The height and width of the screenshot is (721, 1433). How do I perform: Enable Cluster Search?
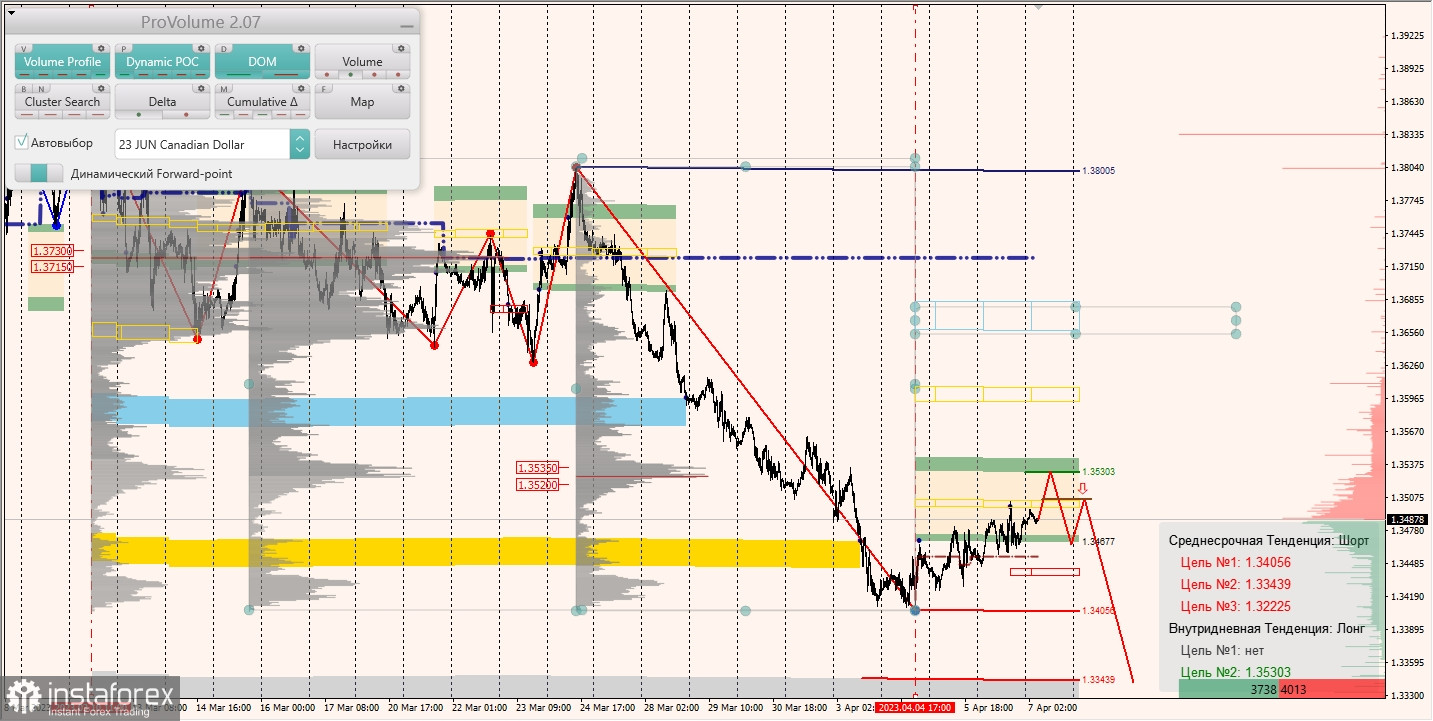[x=62, y=102]
